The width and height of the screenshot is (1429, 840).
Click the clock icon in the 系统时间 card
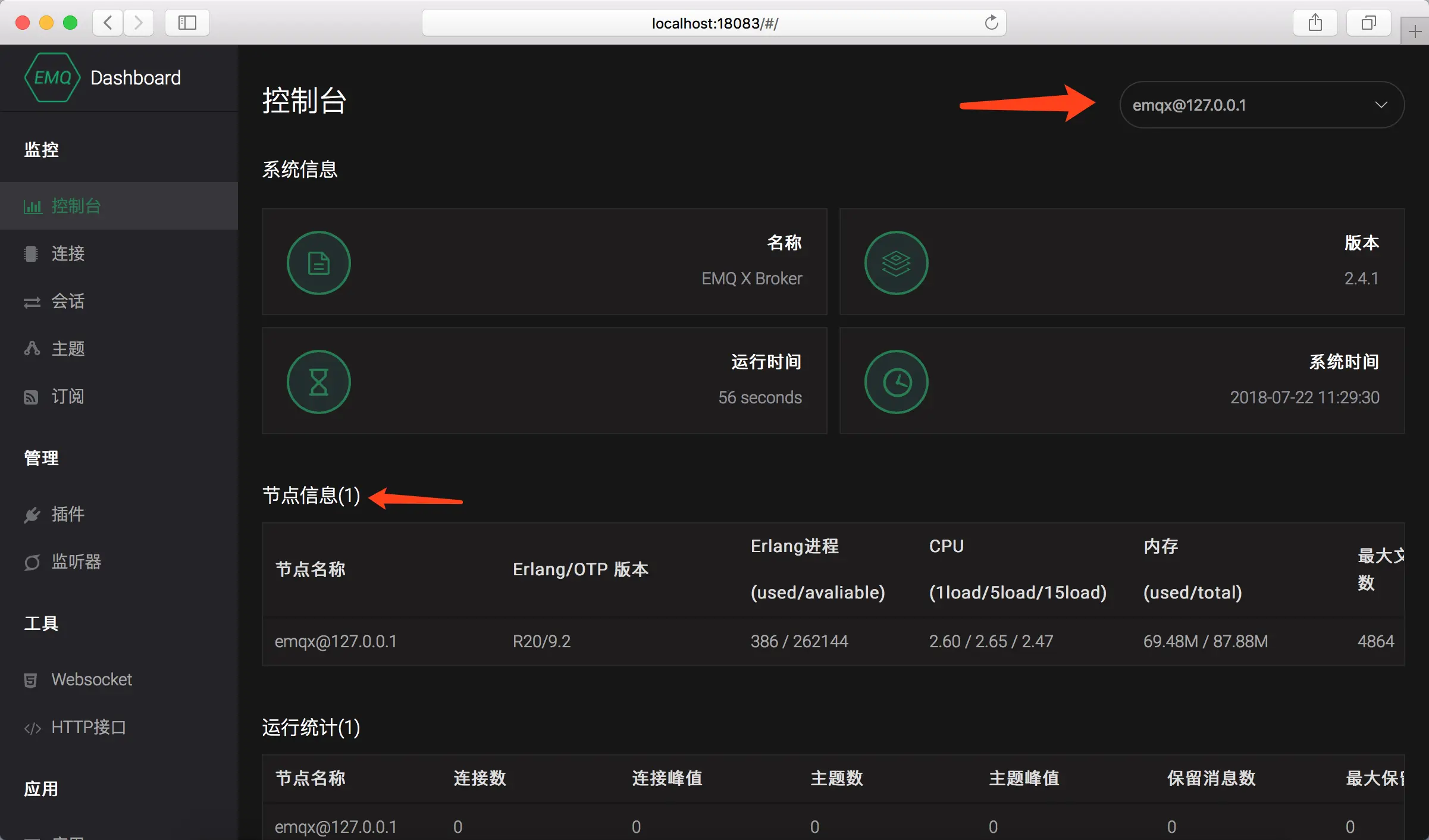pos(896,382)
